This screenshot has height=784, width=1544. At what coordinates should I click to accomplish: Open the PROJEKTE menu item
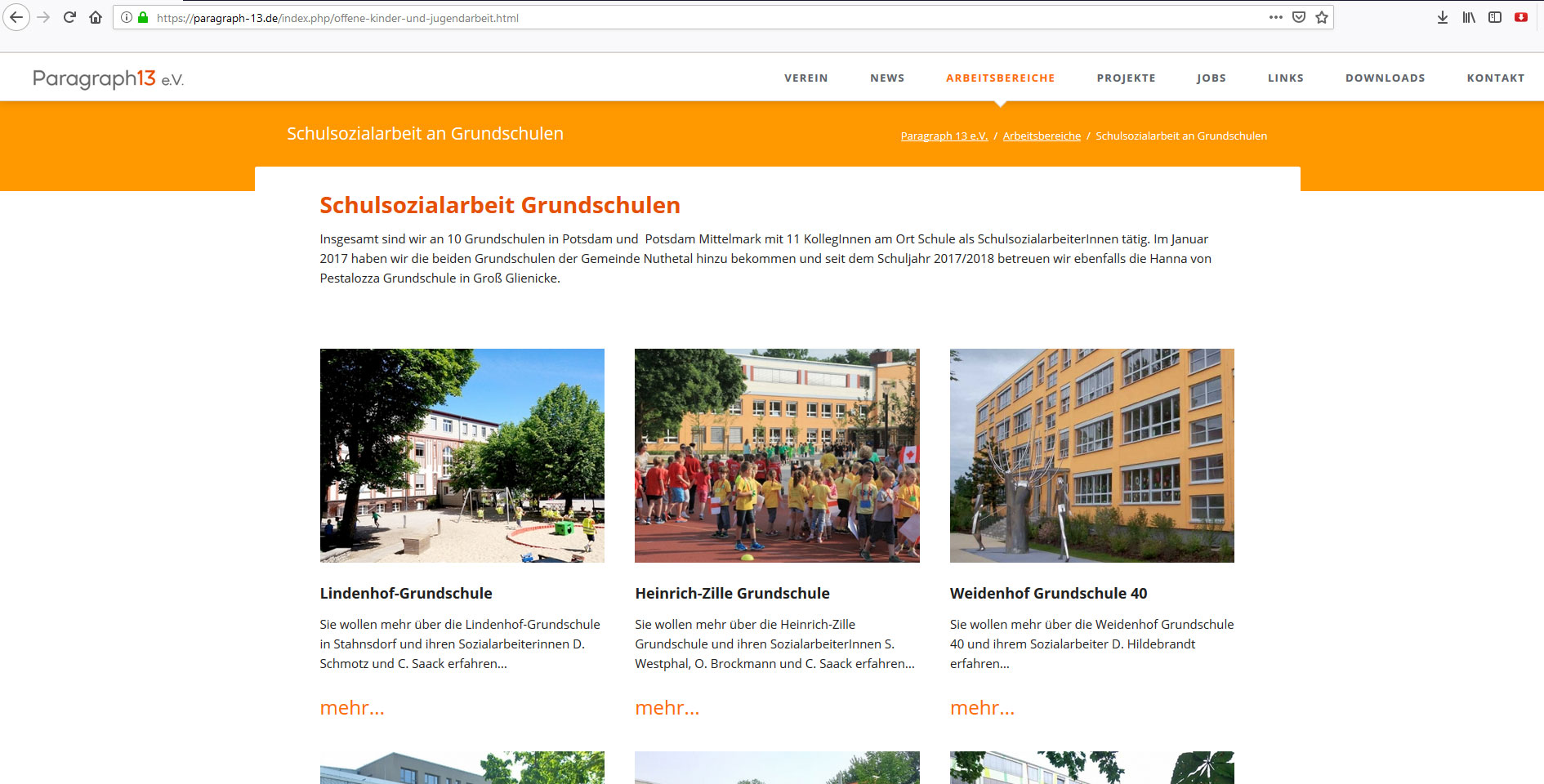click(1127, 78)
